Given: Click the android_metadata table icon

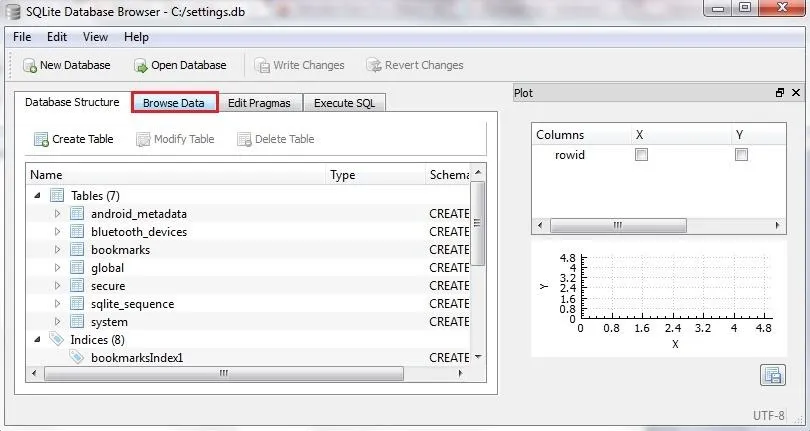Looking at the screenshot, I should (77, 214).
